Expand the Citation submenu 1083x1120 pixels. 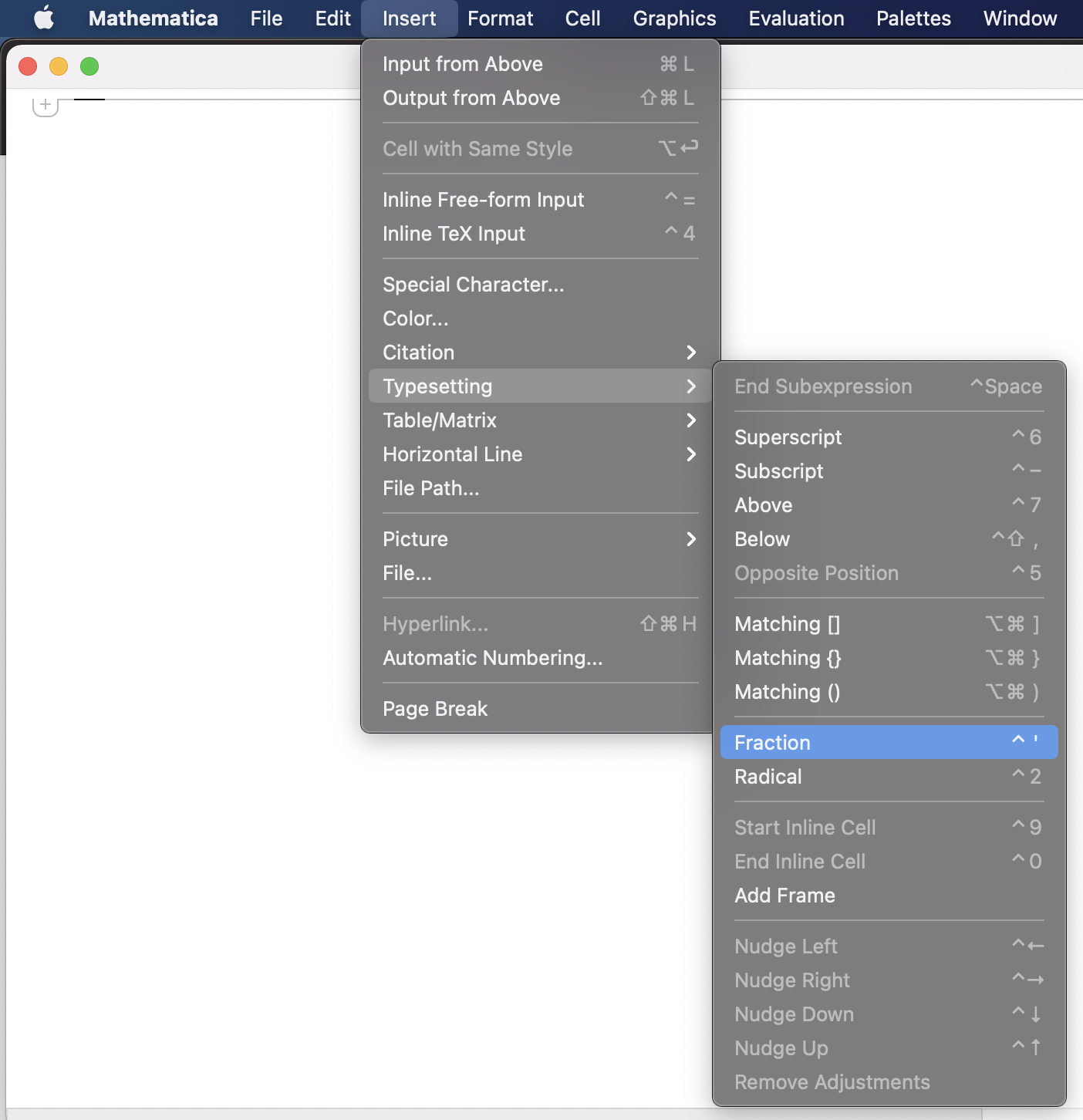click(x=541, y=353)
